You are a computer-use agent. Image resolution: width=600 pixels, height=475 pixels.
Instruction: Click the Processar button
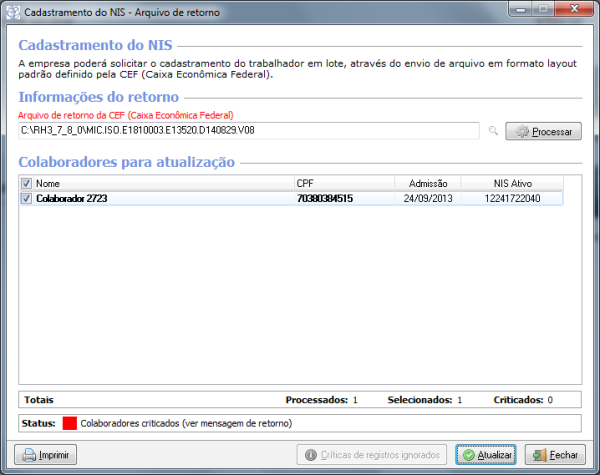(543, 131)
